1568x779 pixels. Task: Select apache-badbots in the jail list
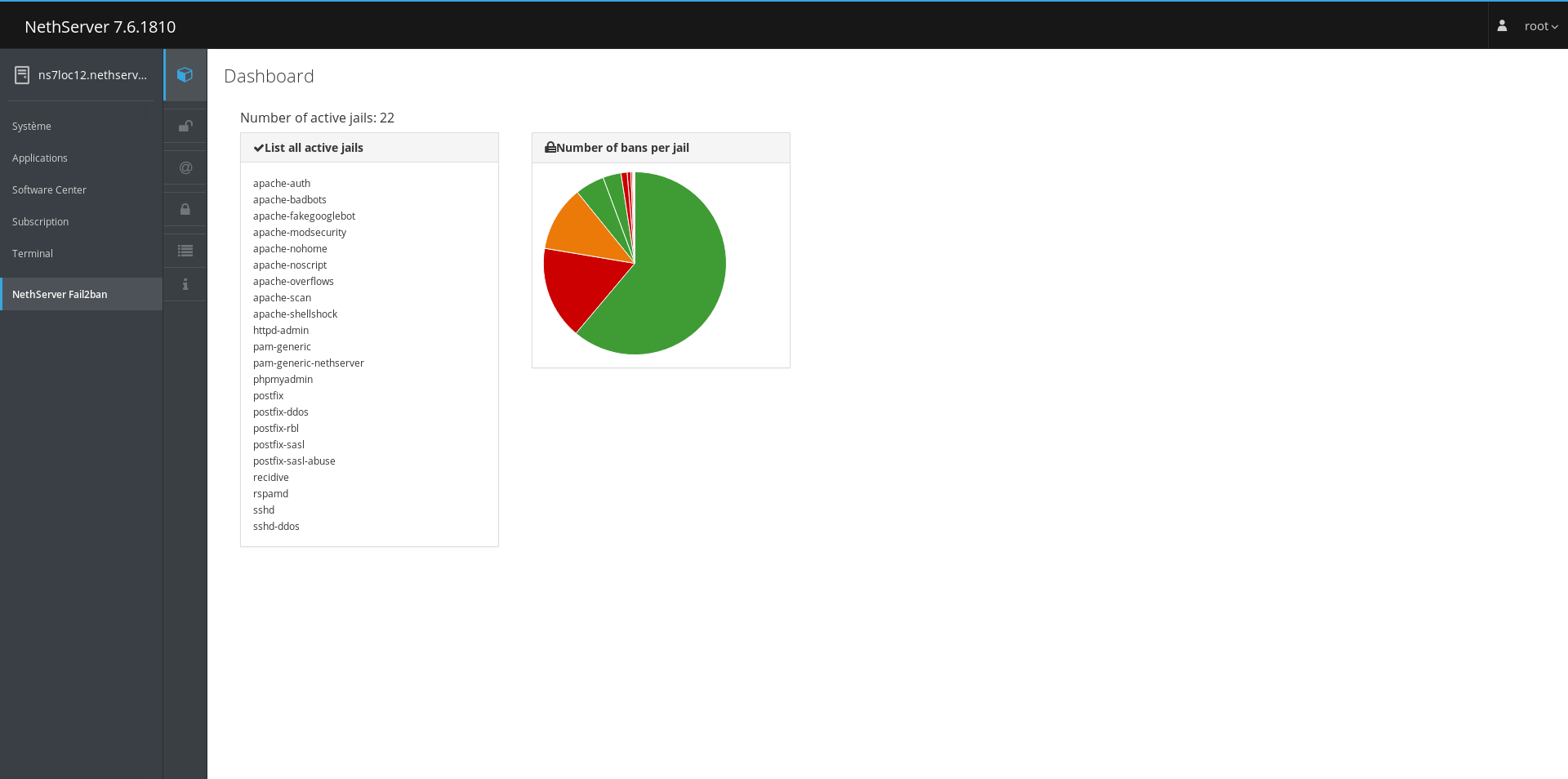(290, 200)
